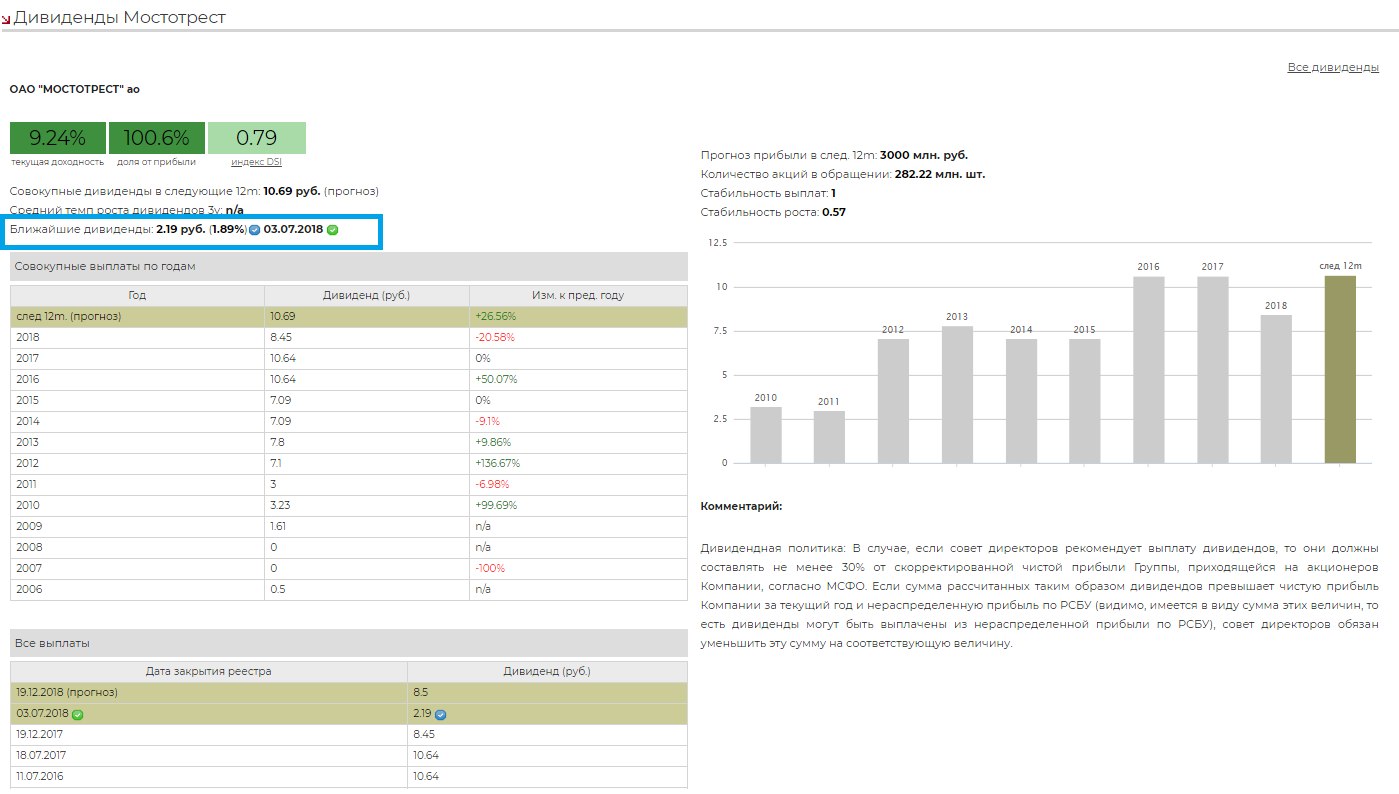Click the Изм. к пред. году column header

tap(578, 295)
